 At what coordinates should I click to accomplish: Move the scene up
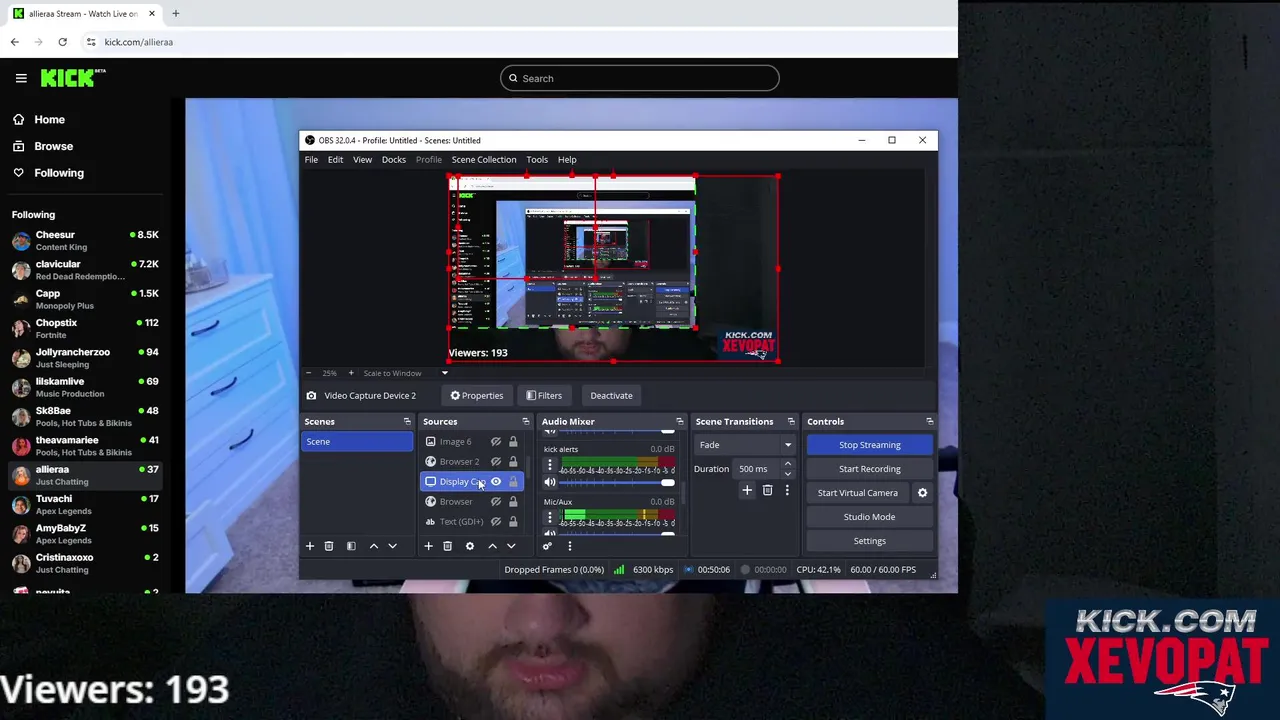coord(374,546)
